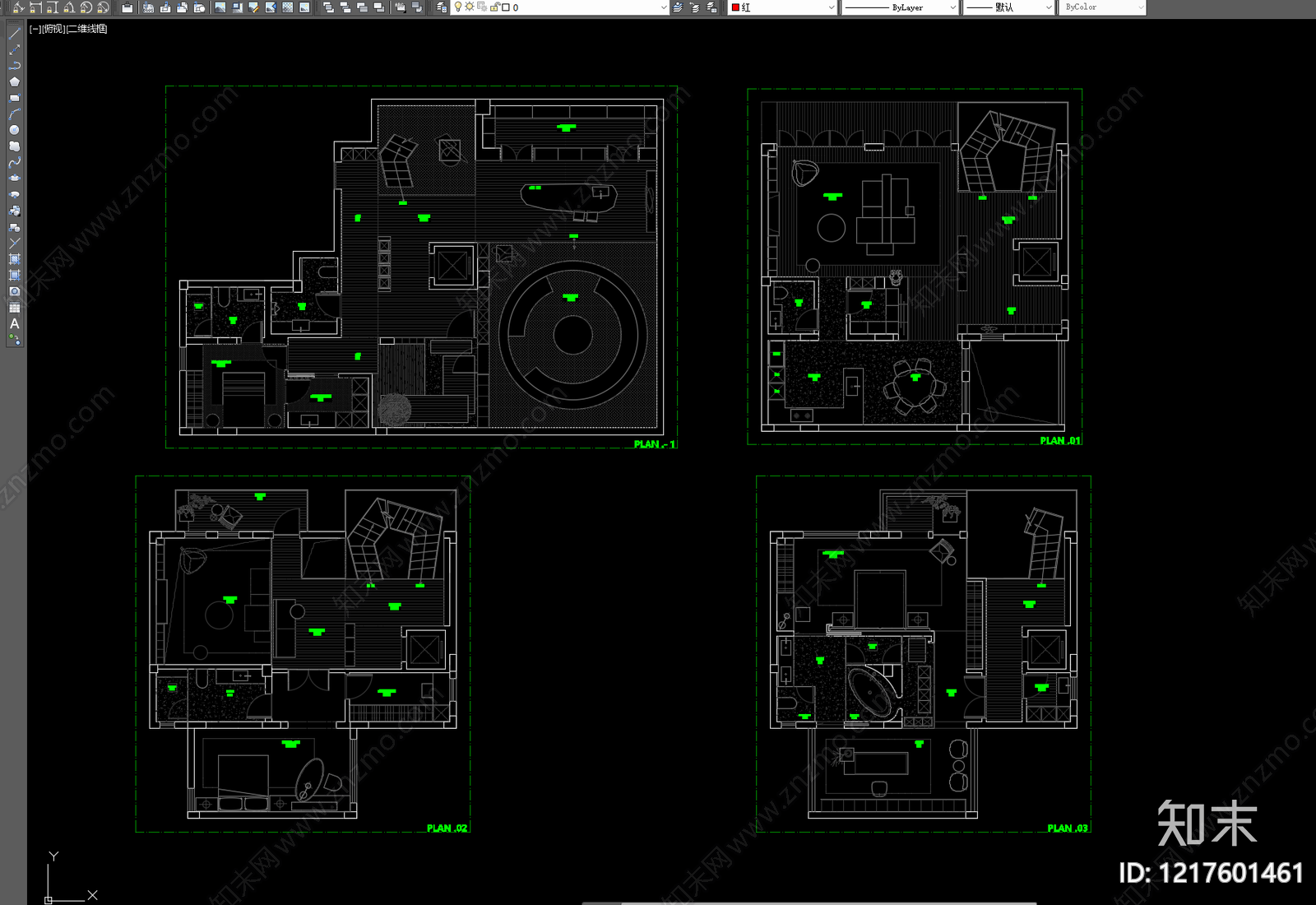Select the Circle draw tool
Viewport: 1316px width, 905px height.
(15, 130)
